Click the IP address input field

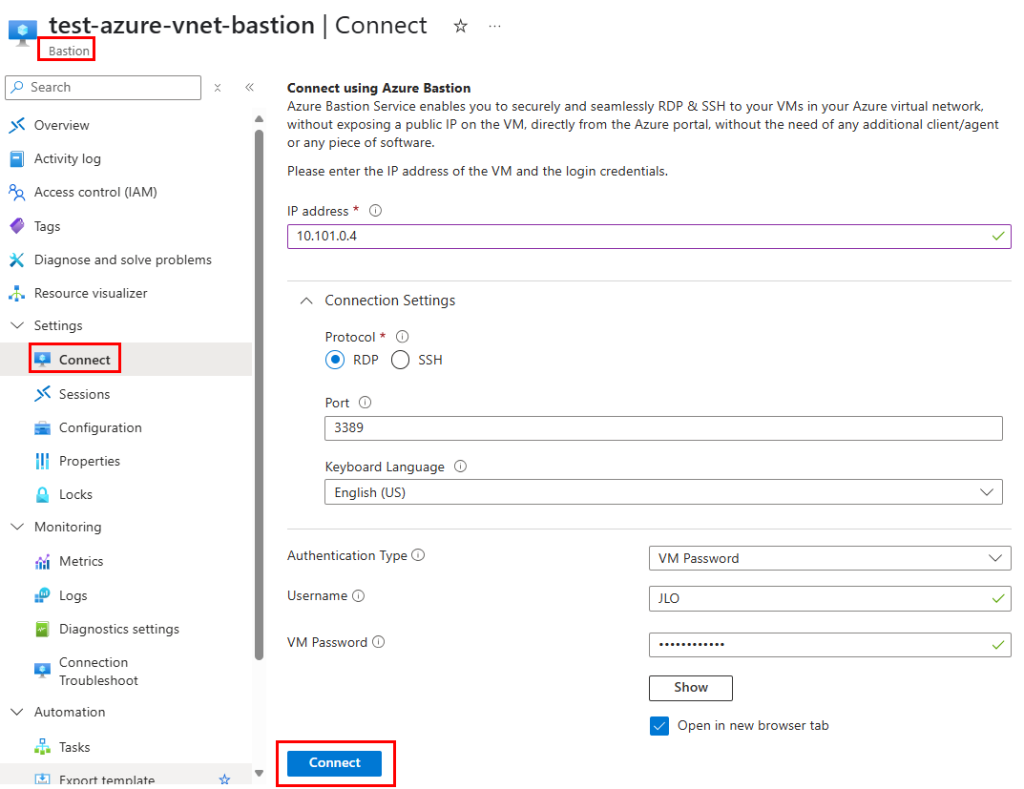click(648, 236)
